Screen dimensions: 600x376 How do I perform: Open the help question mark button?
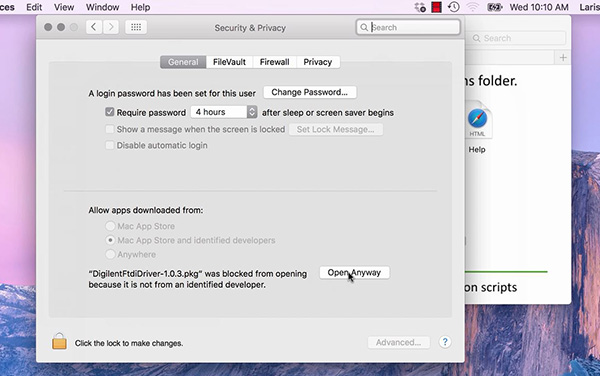coord(445,342)
